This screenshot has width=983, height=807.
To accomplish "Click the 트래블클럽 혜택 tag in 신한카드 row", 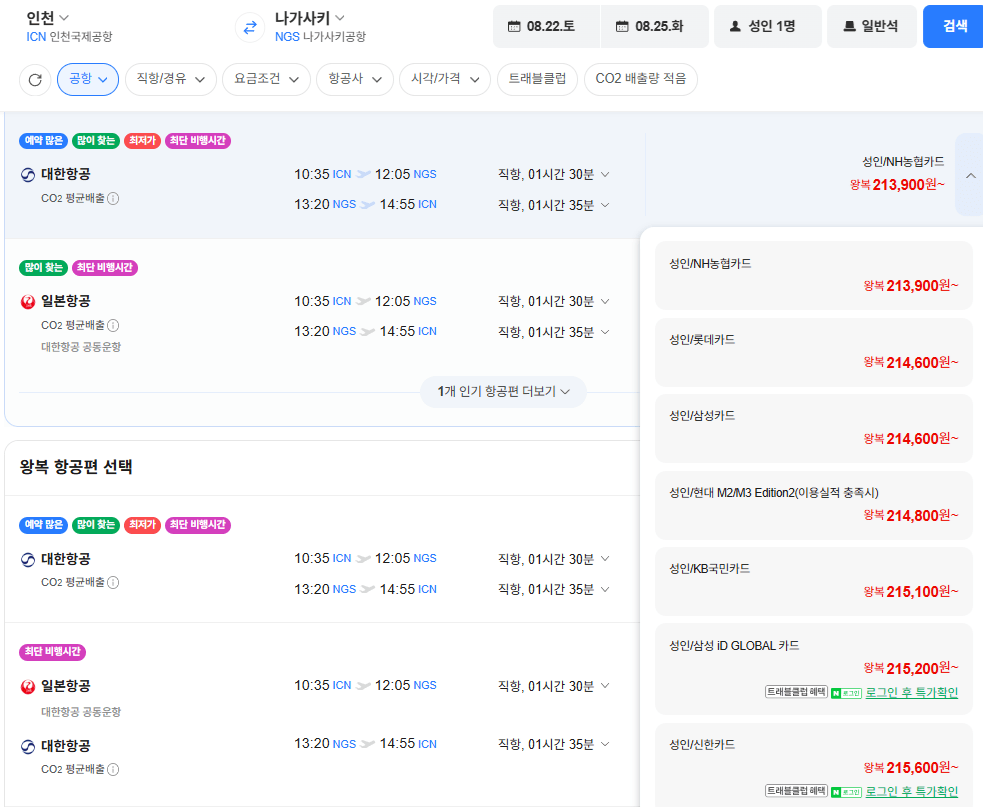I will (796, 791).
